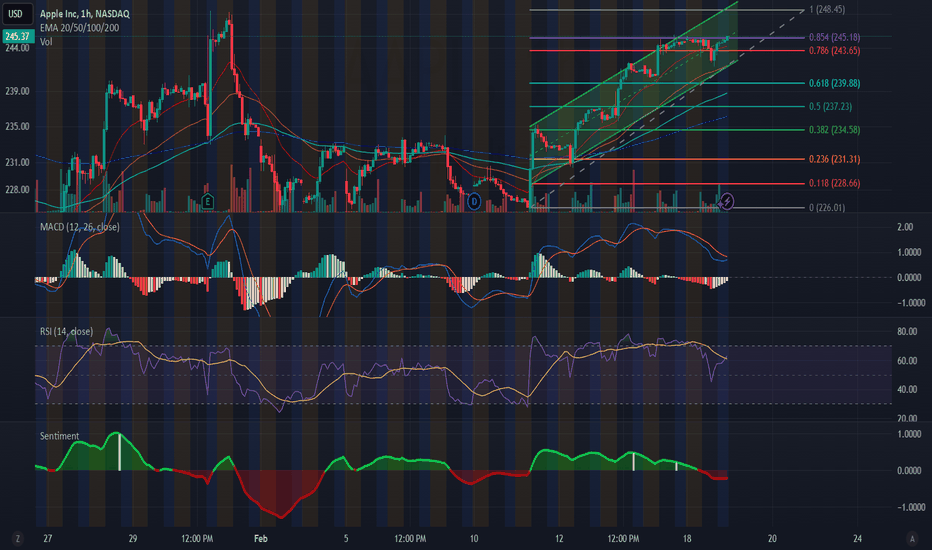
Task: Click Sentiment scale value 0.0000
Action: click(x=909, y=471)
